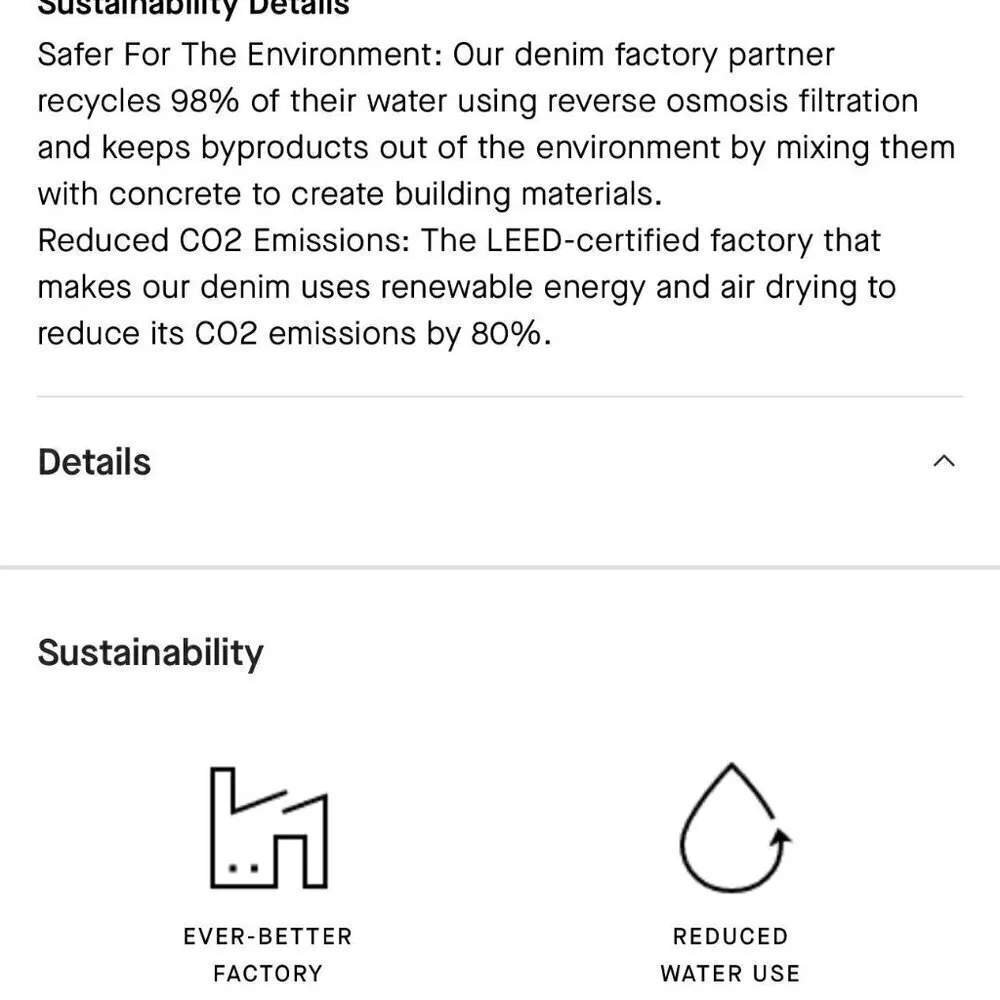The width and height of the screenshot is (1000, 1000).
Task: Click the Sustainability Details heading at top
Action: [x=193, y=8]
